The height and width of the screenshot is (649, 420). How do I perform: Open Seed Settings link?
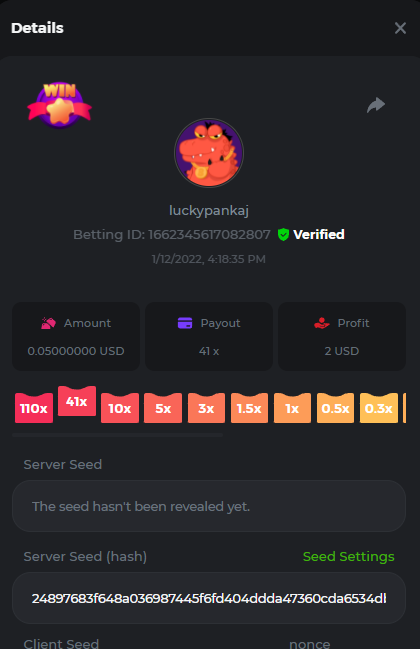[x=348, y=557]
